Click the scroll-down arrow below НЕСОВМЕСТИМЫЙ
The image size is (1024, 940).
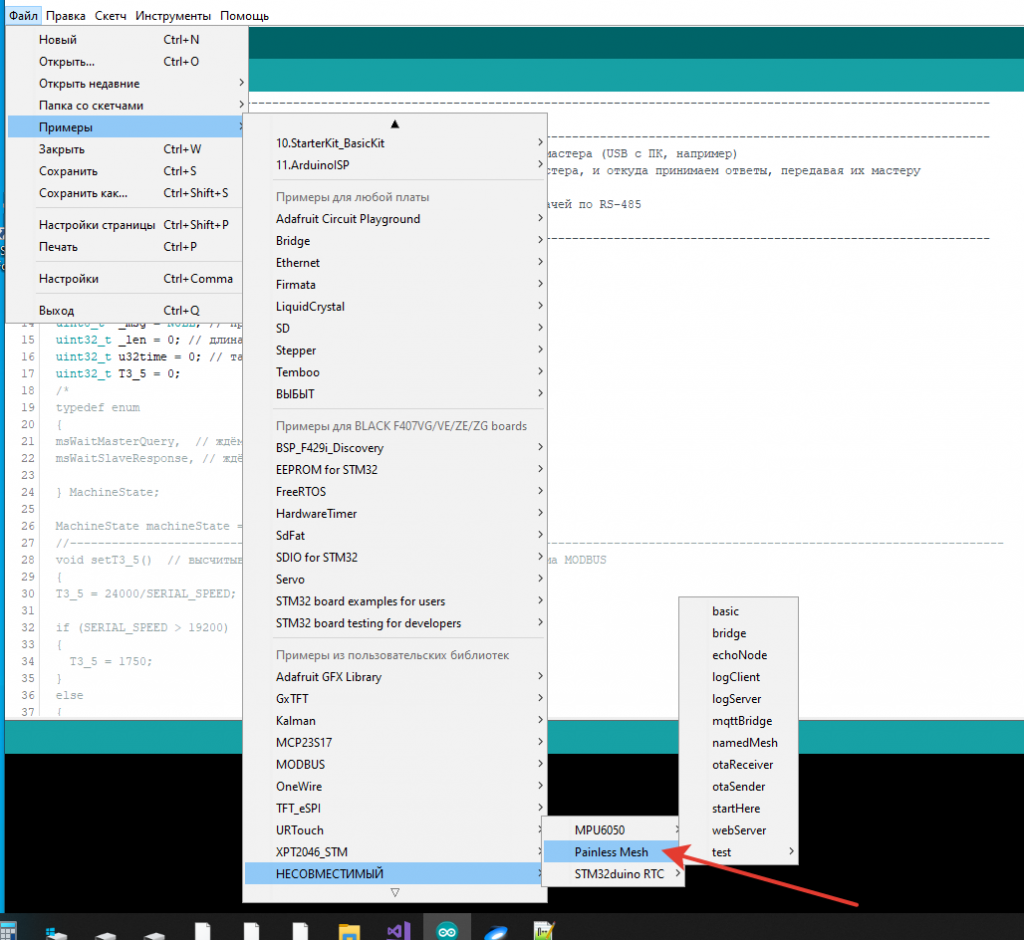[x=394, y=892]
